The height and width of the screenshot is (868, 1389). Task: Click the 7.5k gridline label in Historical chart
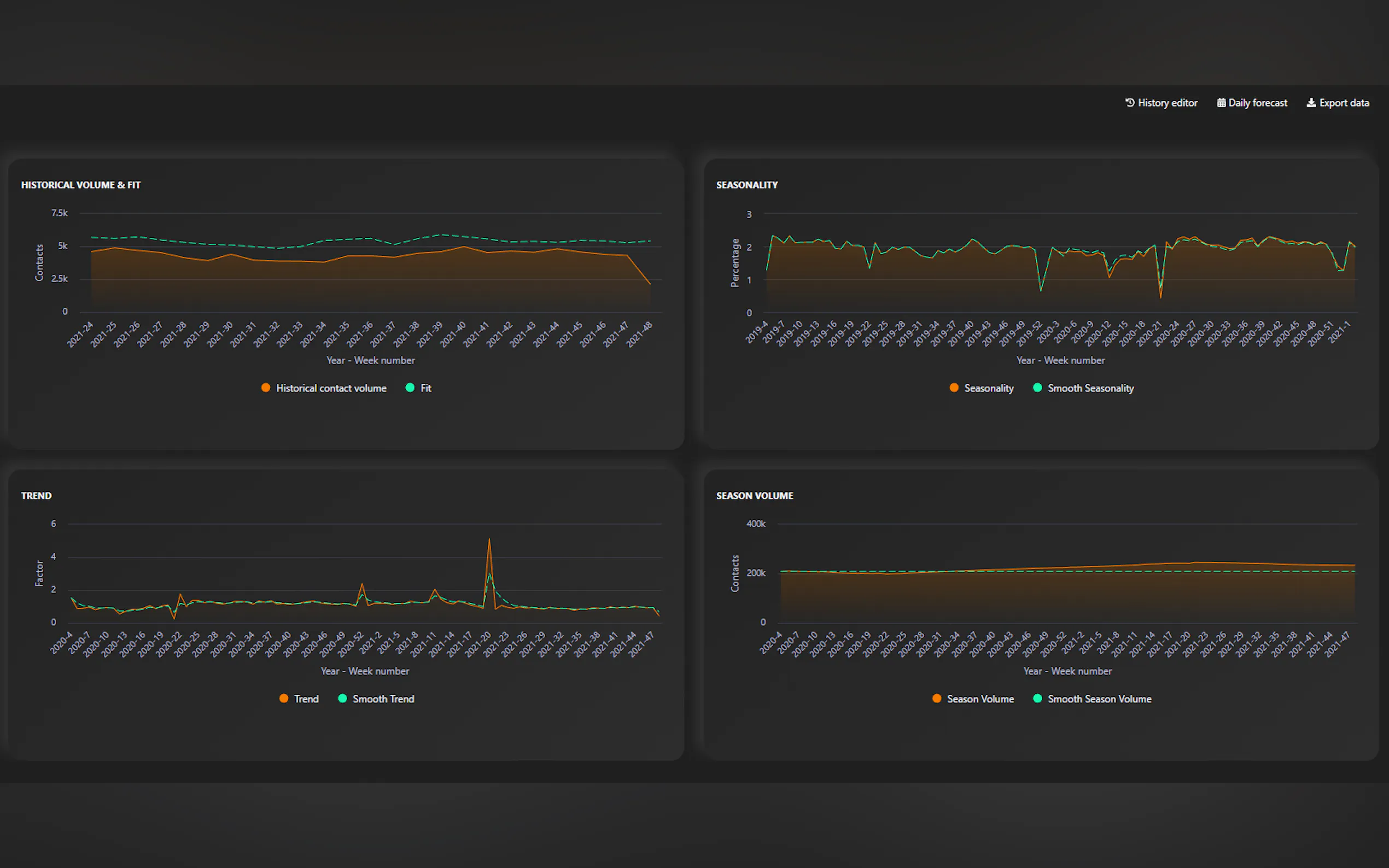59,213
